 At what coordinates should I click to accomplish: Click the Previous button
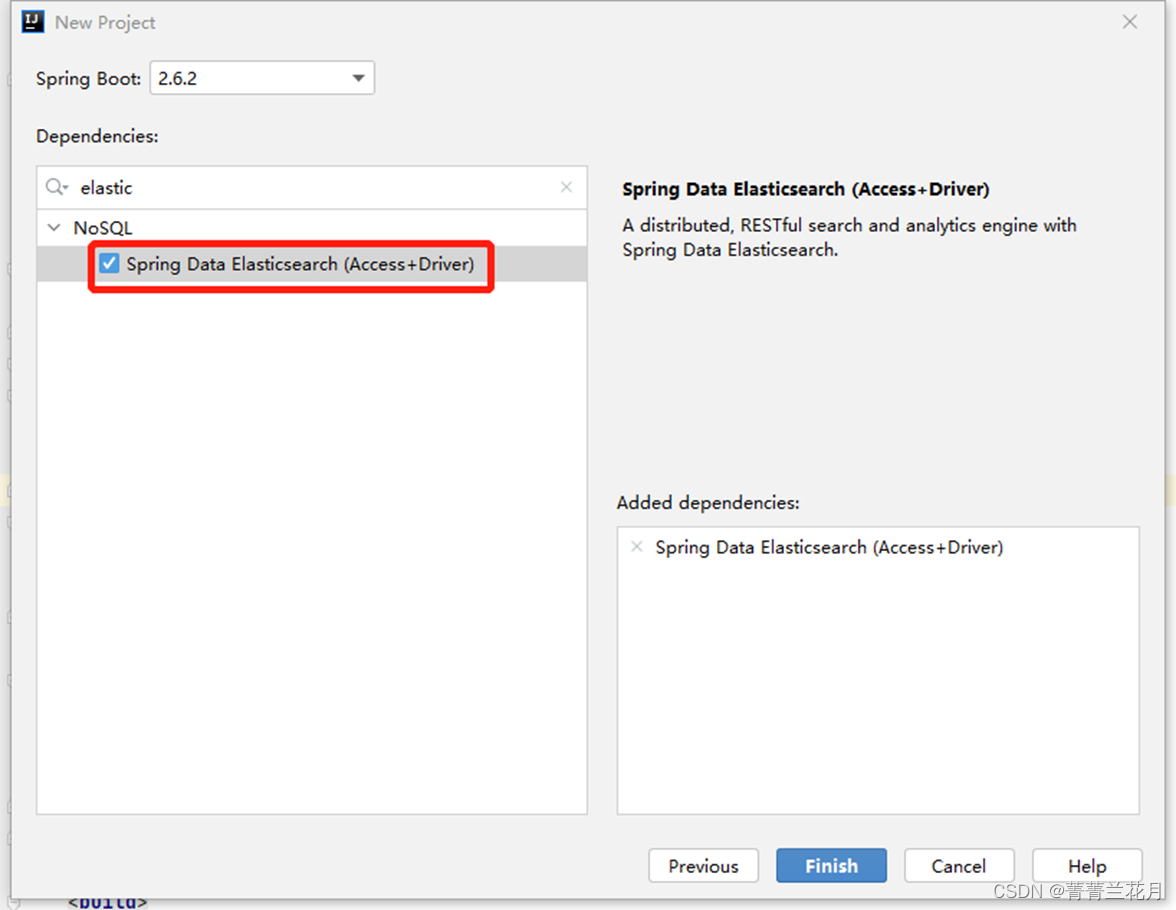[704, 866]
